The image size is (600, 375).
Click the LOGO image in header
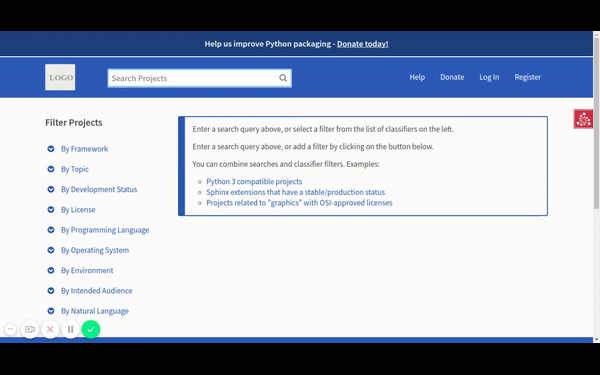tap(60, 77)
